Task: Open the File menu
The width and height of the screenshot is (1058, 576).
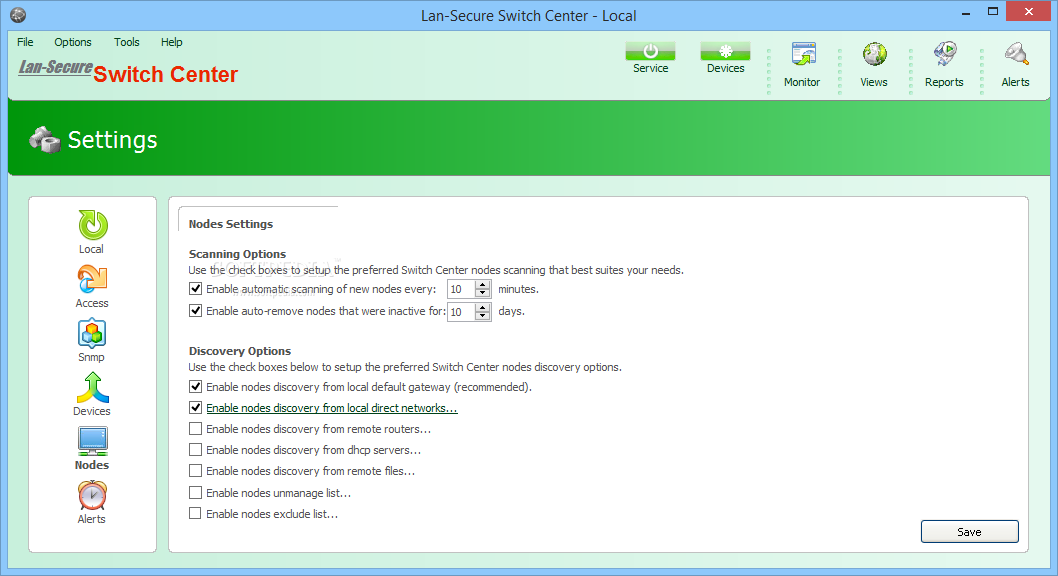Action: [25, 42]
